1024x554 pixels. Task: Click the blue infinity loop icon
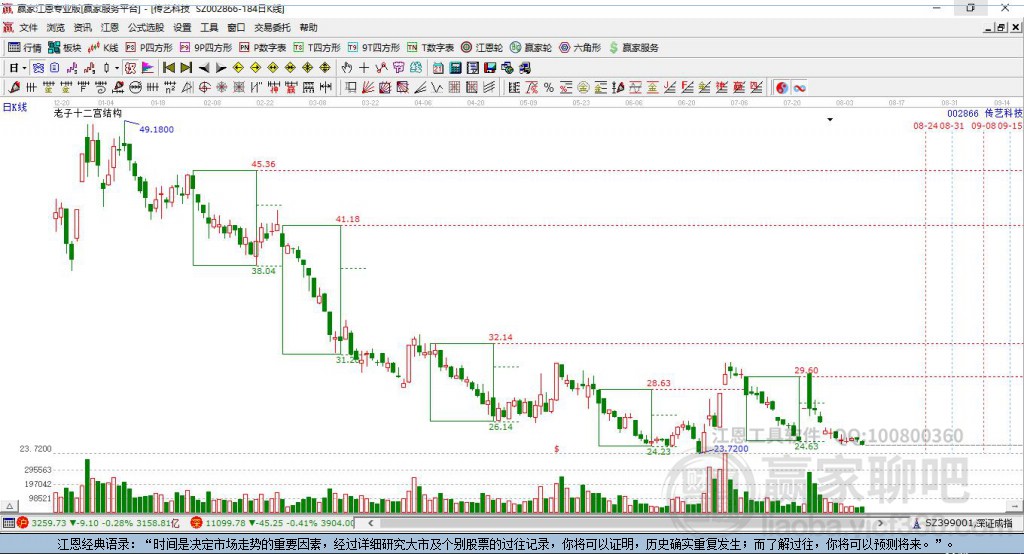click(799, 88)
